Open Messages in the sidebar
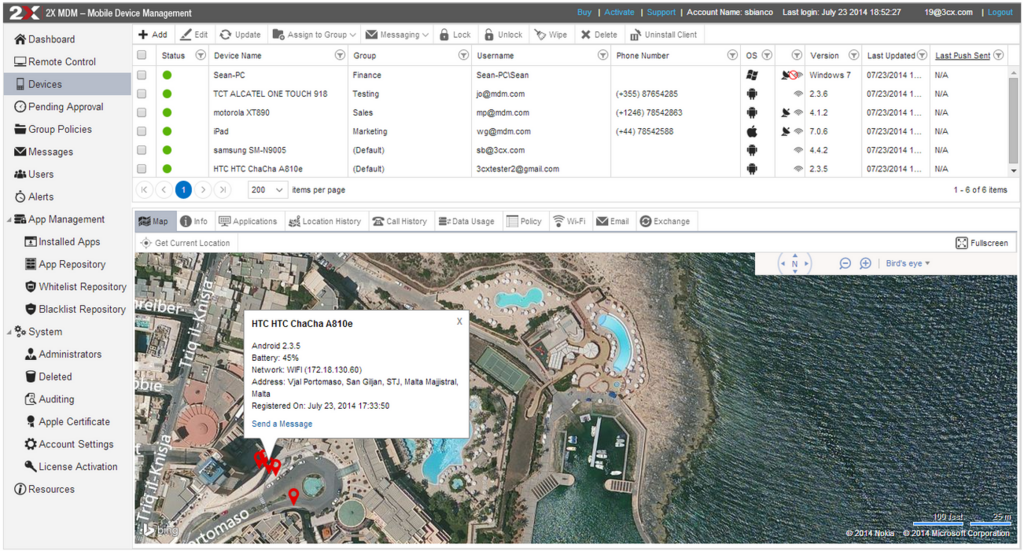This screenshot has width=1024, height=551. tap(43, 151)
